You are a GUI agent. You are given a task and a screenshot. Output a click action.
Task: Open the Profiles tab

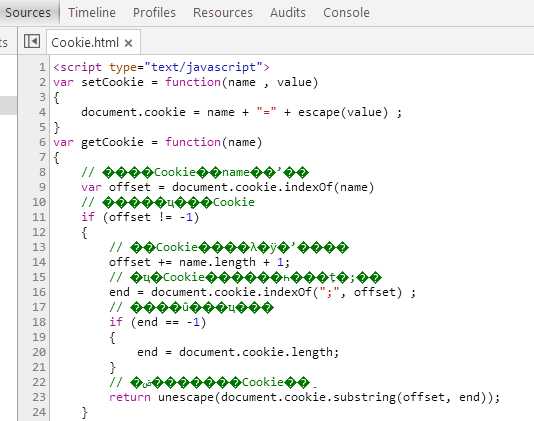click(154, 13)
